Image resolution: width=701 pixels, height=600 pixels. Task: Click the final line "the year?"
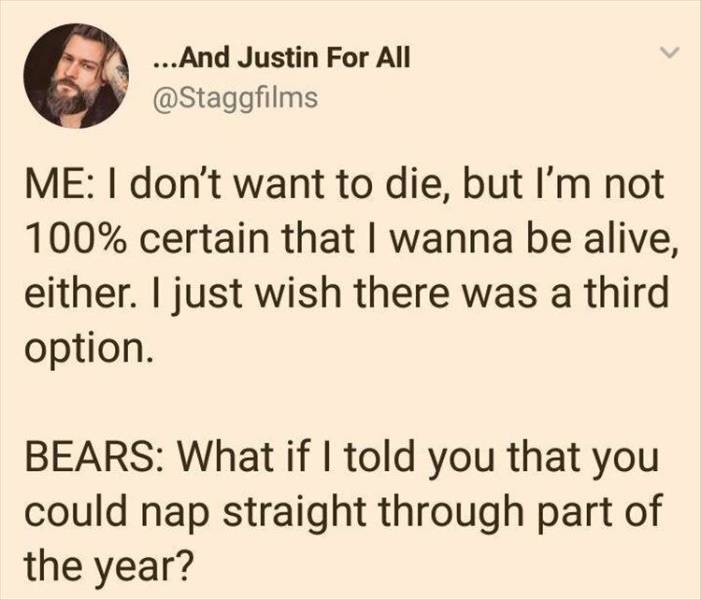click(108, 564)
